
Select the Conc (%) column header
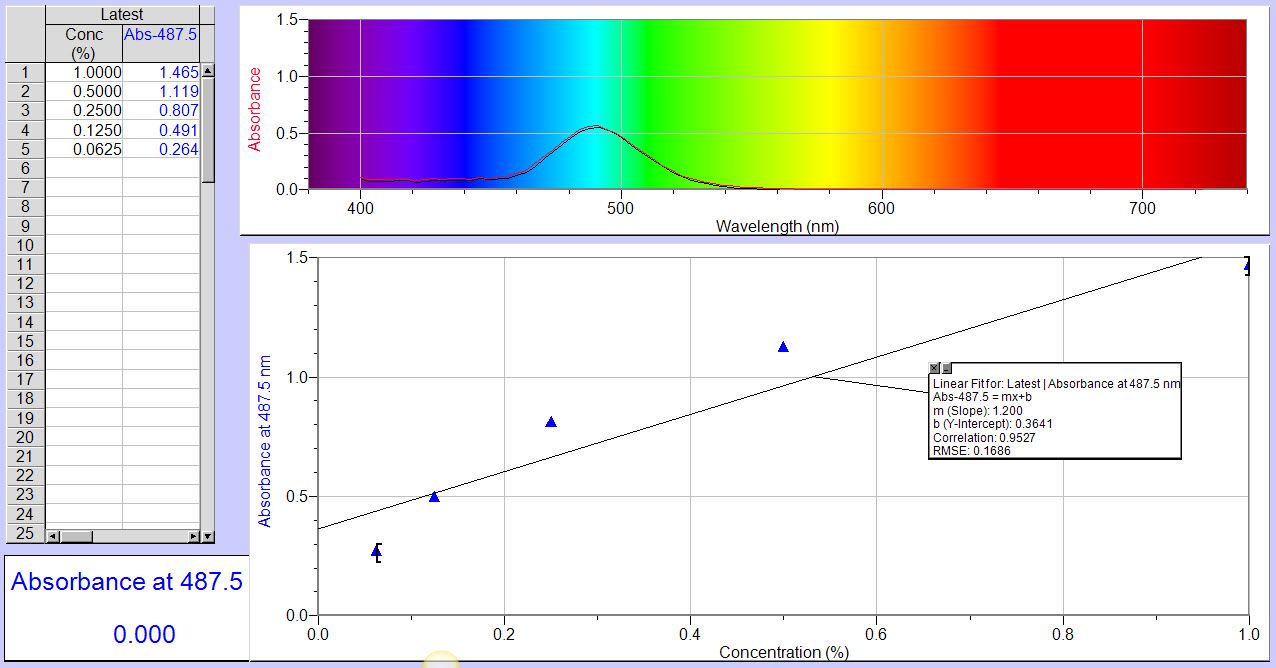(x=85, y=40)
